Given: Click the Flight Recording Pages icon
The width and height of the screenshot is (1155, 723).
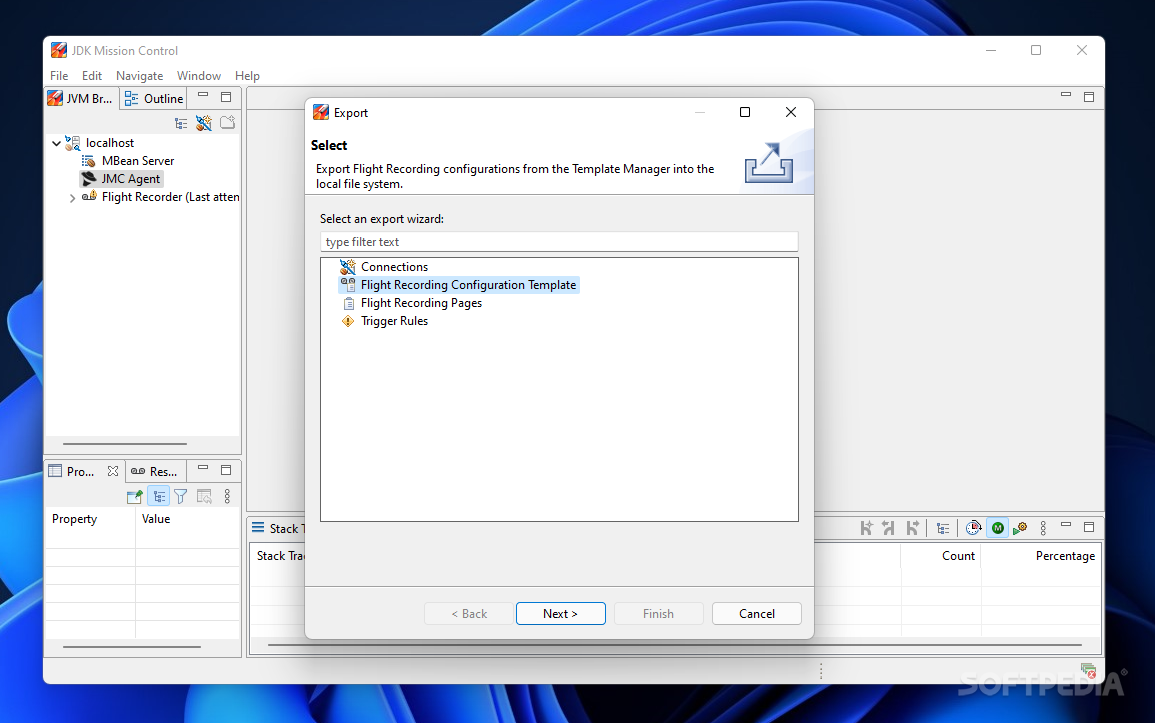Looking at the screenshot, I should [x=349, y=303].
